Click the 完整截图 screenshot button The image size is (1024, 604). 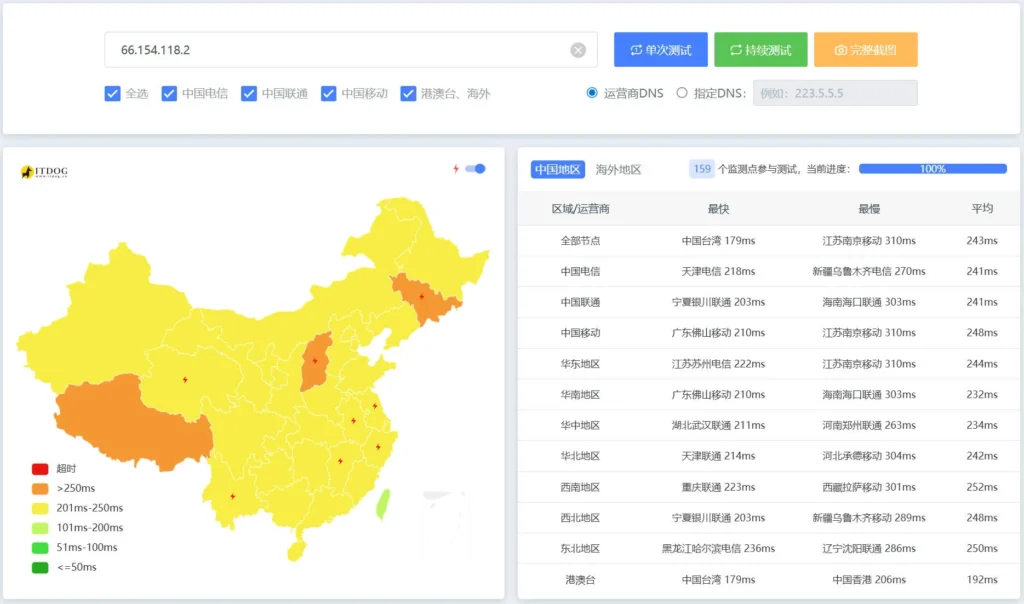click(x=865, y=50)
